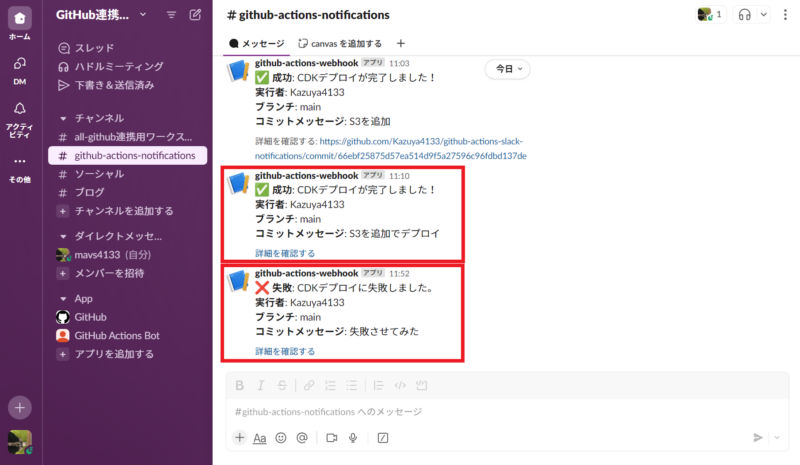This screenshot has height=465, width=800.
Task: Click the round plus button in left rail
Action: pyautogui.click(x=19, y=407)
